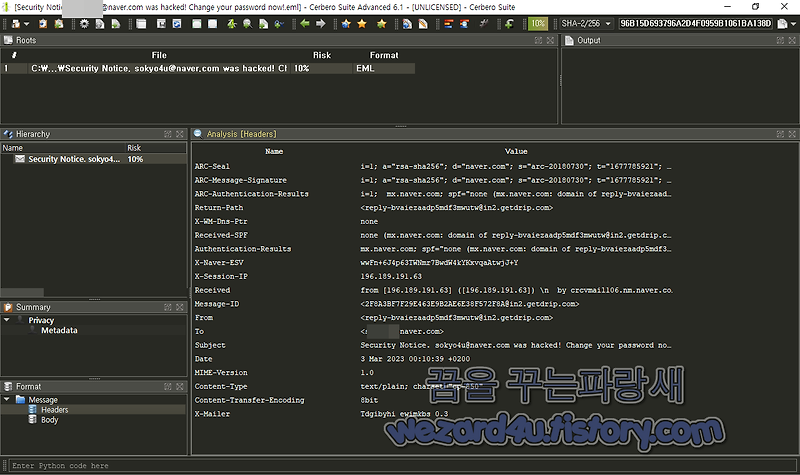Viewport: 800px width, 475px height.
Task: Select the EML file row in Roots
Action: click(x=208, y=68)
